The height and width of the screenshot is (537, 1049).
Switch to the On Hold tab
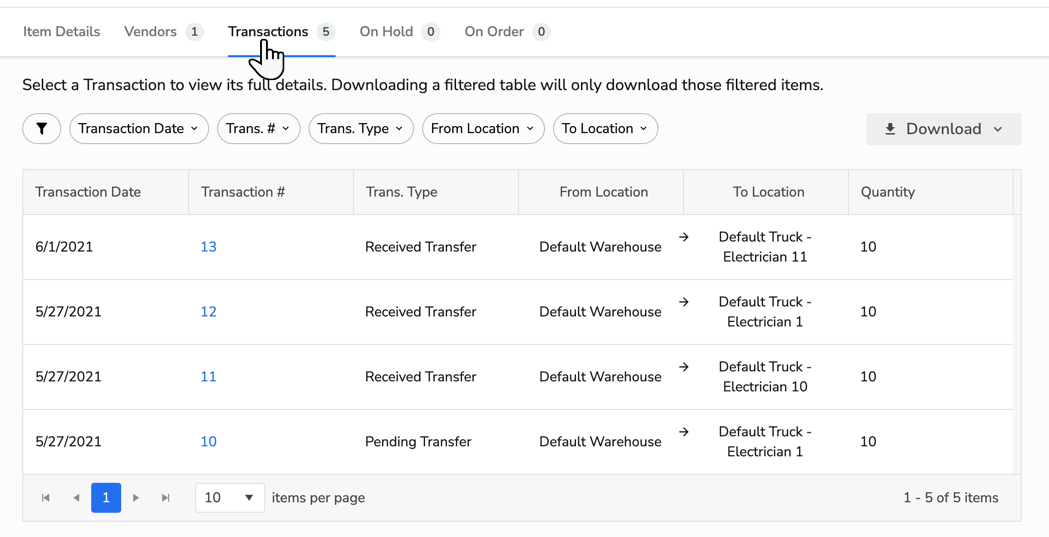pyautogui.click(x=398, y=32)
